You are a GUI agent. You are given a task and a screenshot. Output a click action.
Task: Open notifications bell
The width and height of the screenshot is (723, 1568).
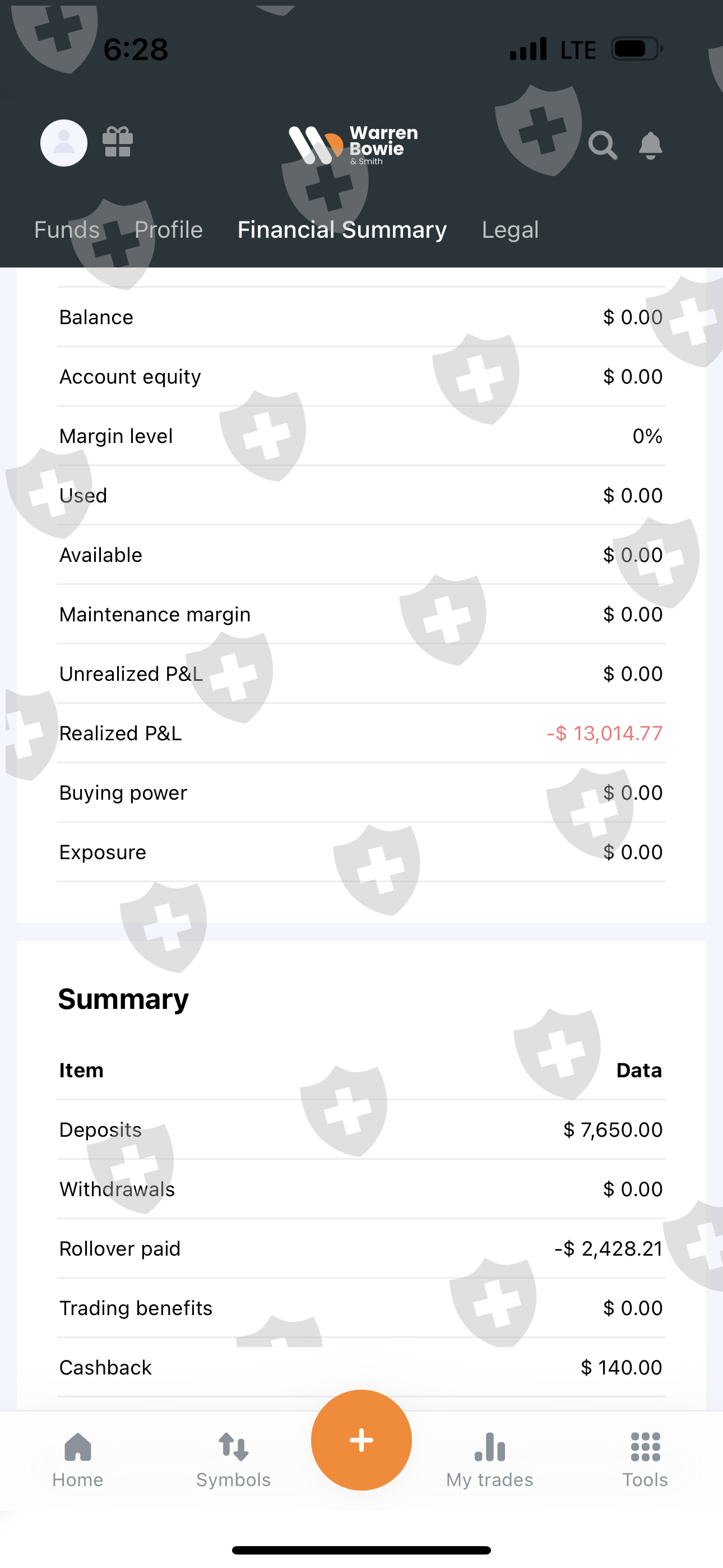(x=650, y=145)
